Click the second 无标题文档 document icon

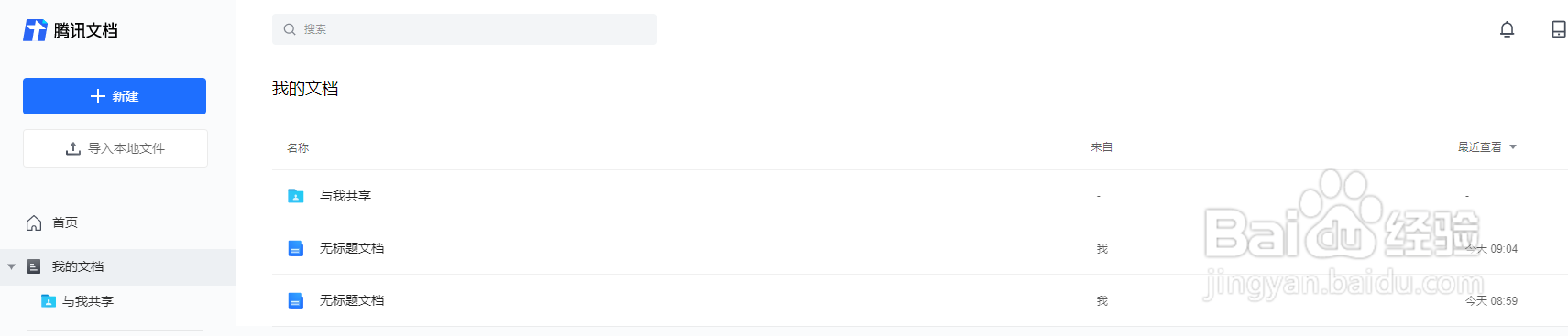296,300
